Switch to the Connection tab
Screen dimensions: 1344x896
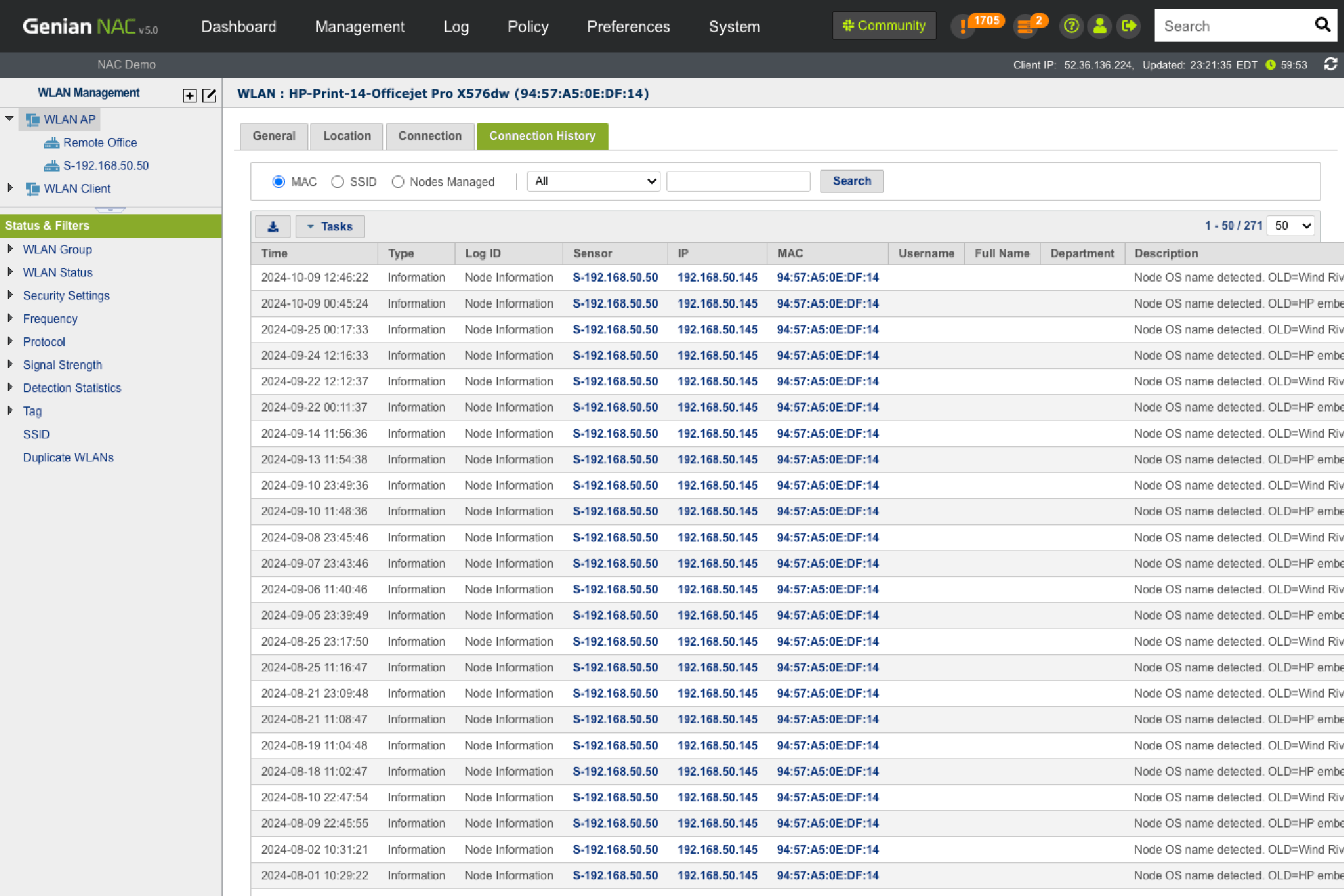click(430, 136)
